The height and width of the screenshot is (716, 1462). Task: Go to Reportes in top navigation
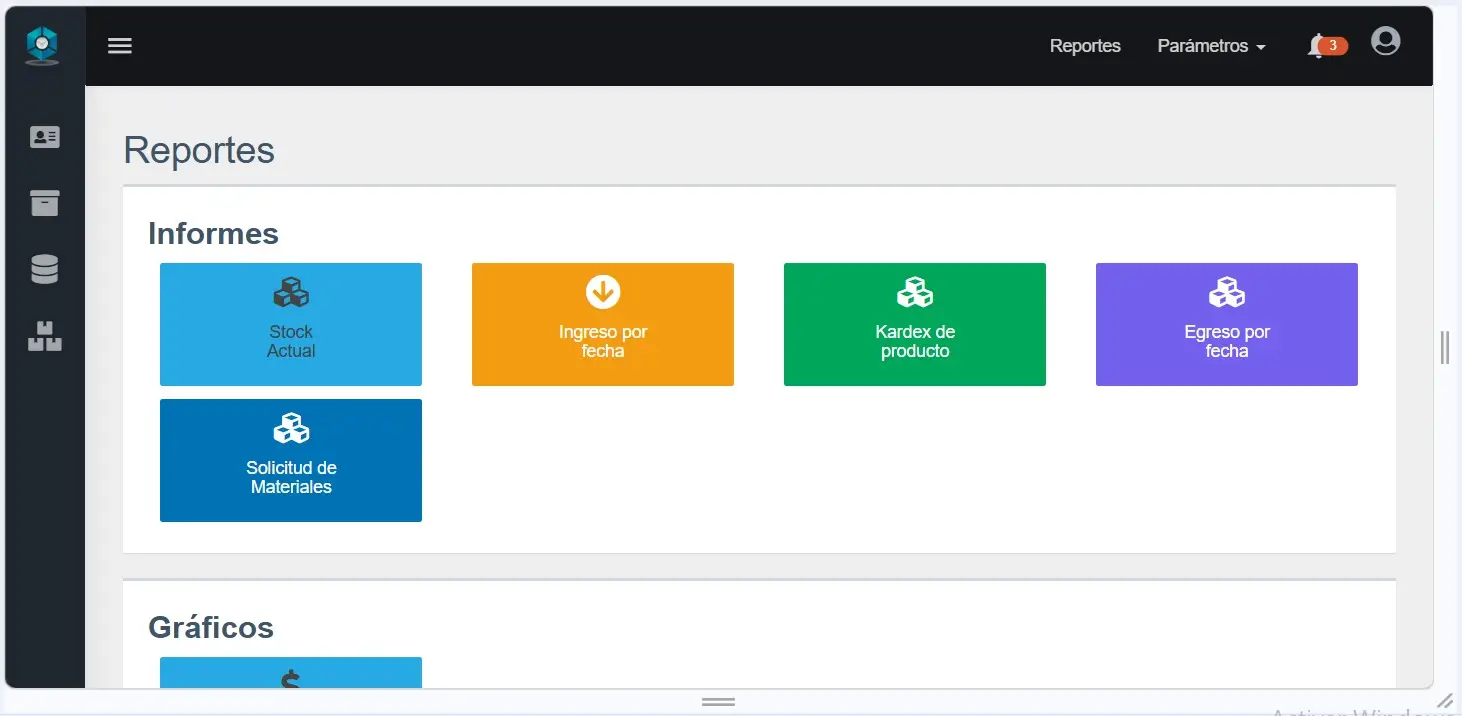click(1085, 46)
